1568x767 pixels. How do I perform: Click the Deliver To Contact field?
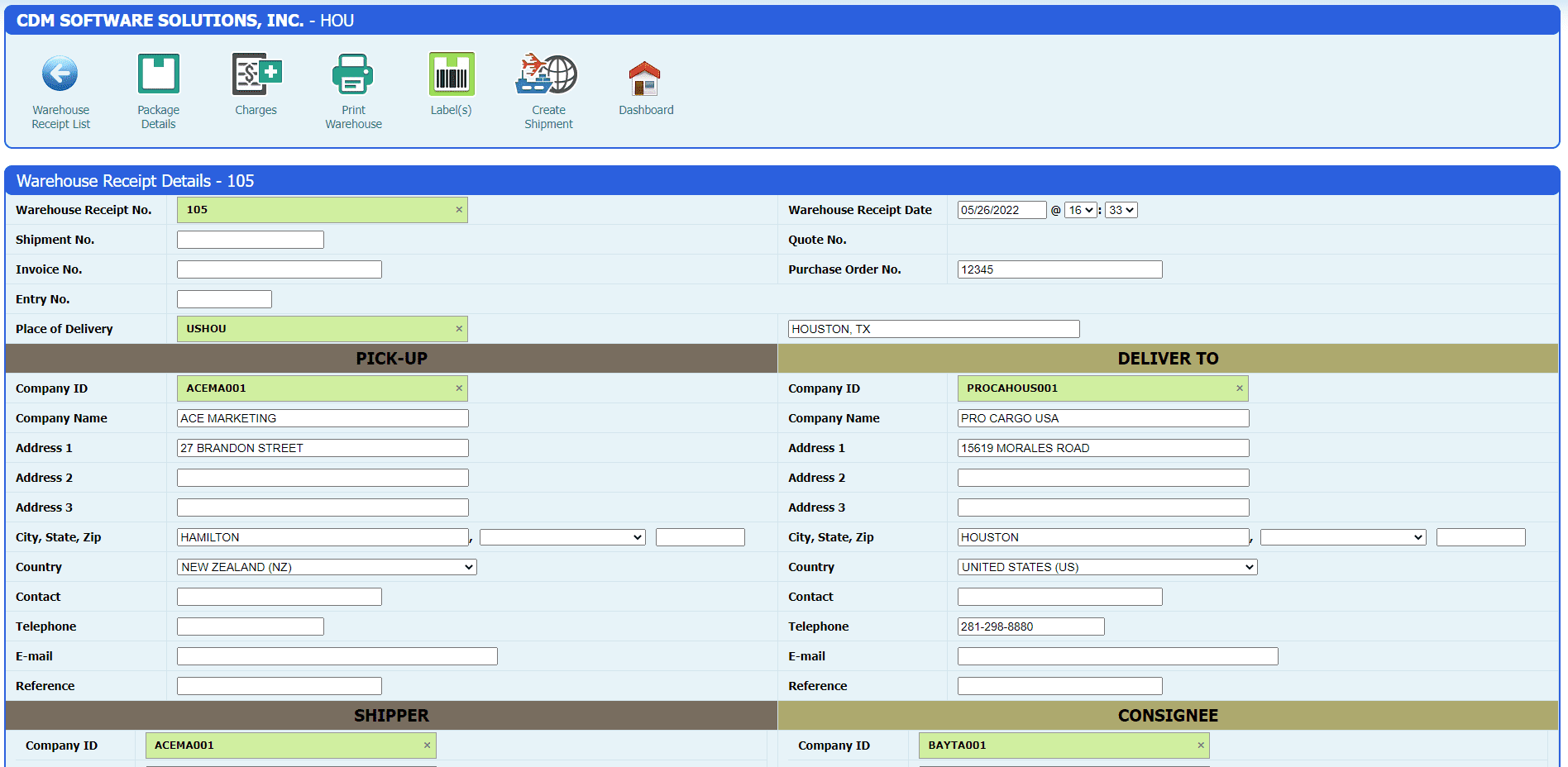click(x=1060, y=597)
